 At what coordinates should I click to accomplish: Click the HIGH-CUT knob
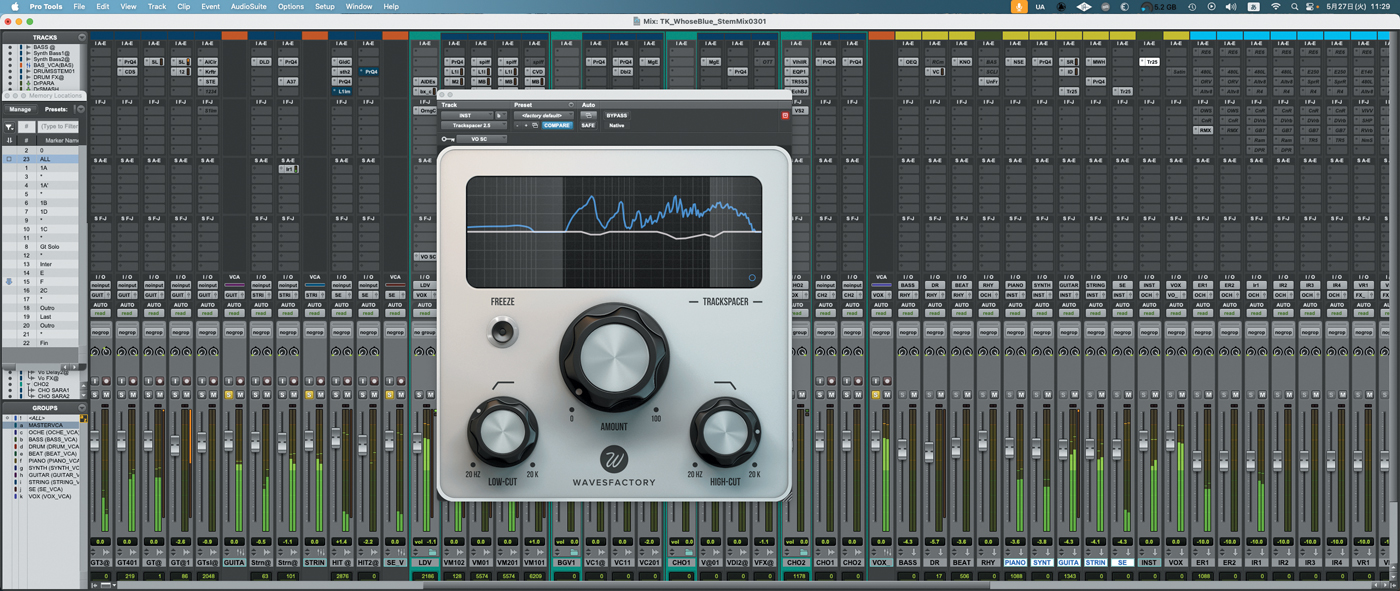tap(725, 432)
